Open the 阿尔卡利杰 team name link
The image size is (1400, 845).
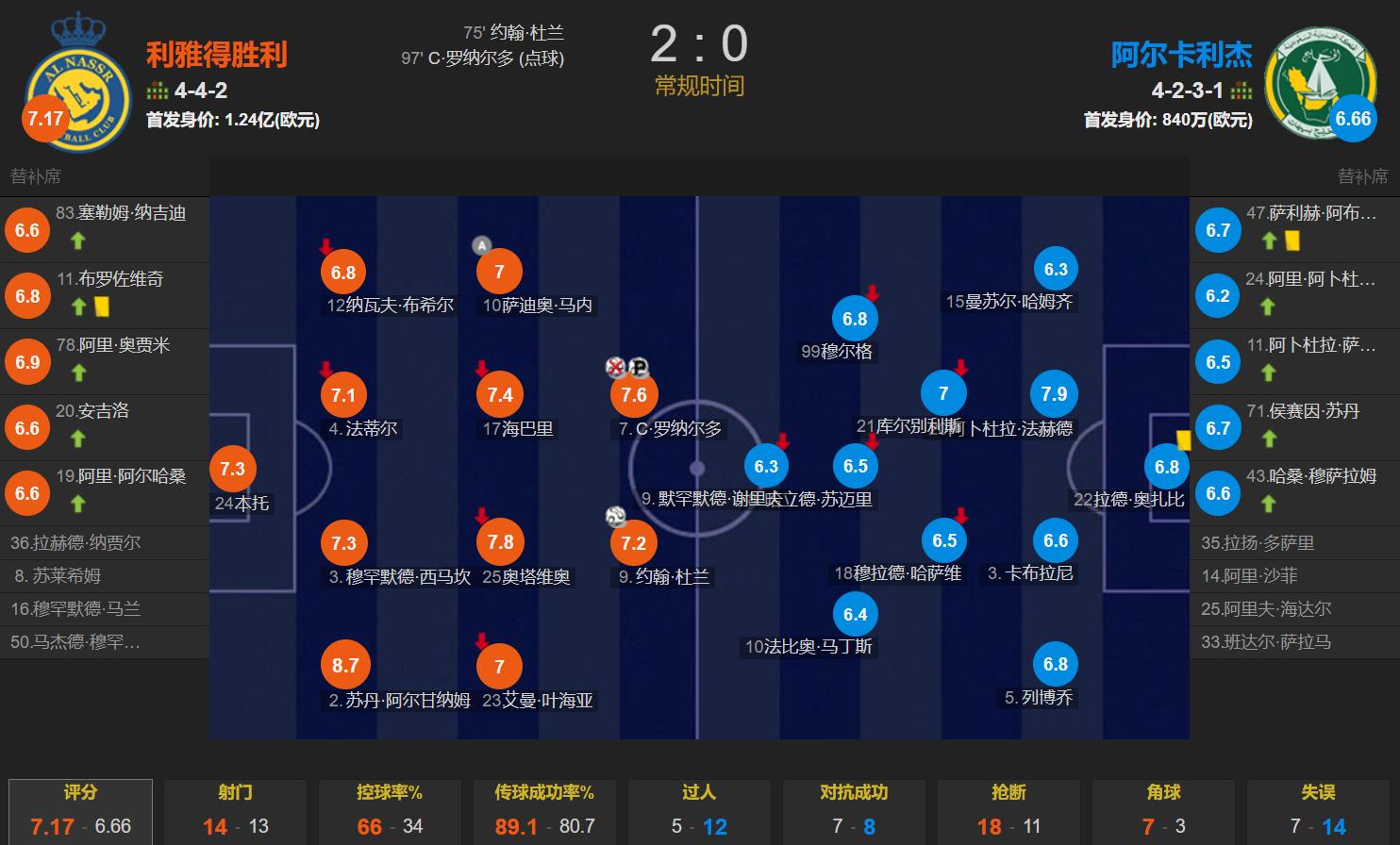tap(1181, 55)
